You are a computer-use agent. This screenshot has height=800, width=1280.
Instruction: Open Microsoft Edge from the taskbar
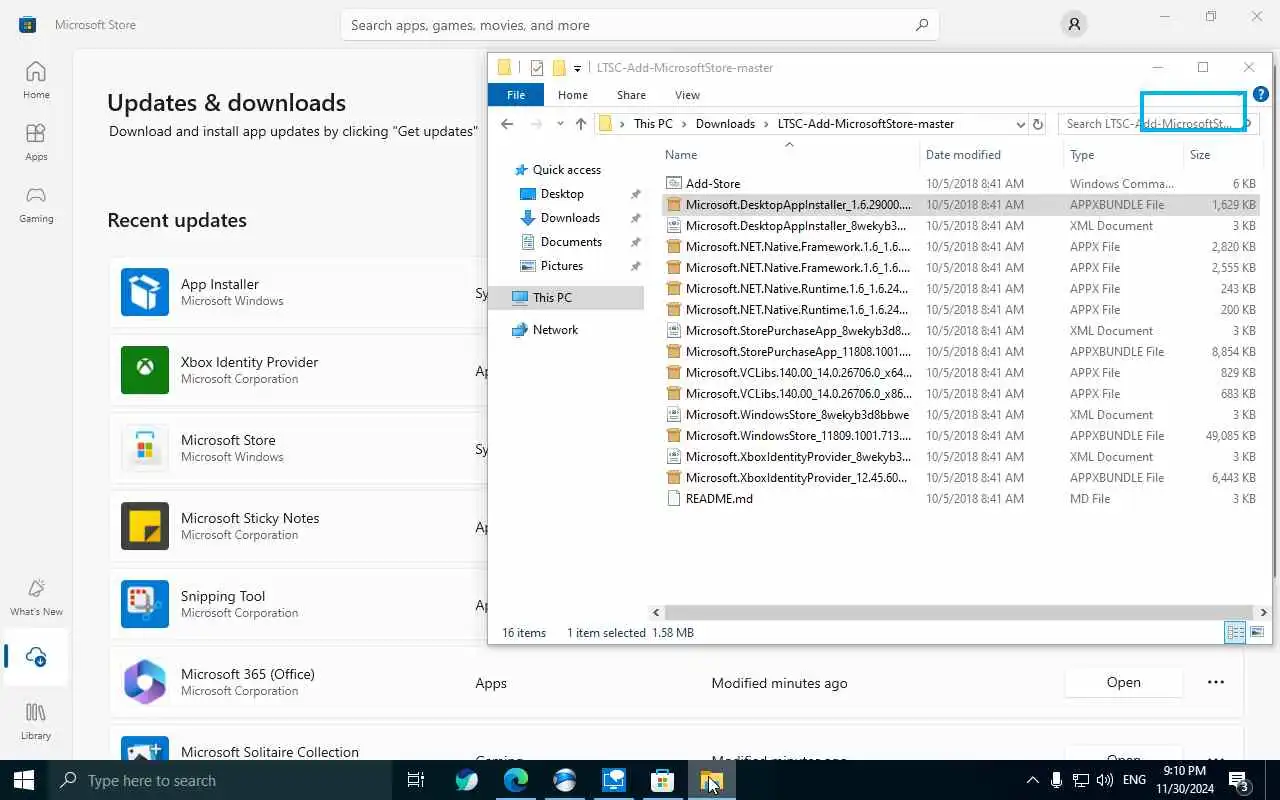[516, 780]
